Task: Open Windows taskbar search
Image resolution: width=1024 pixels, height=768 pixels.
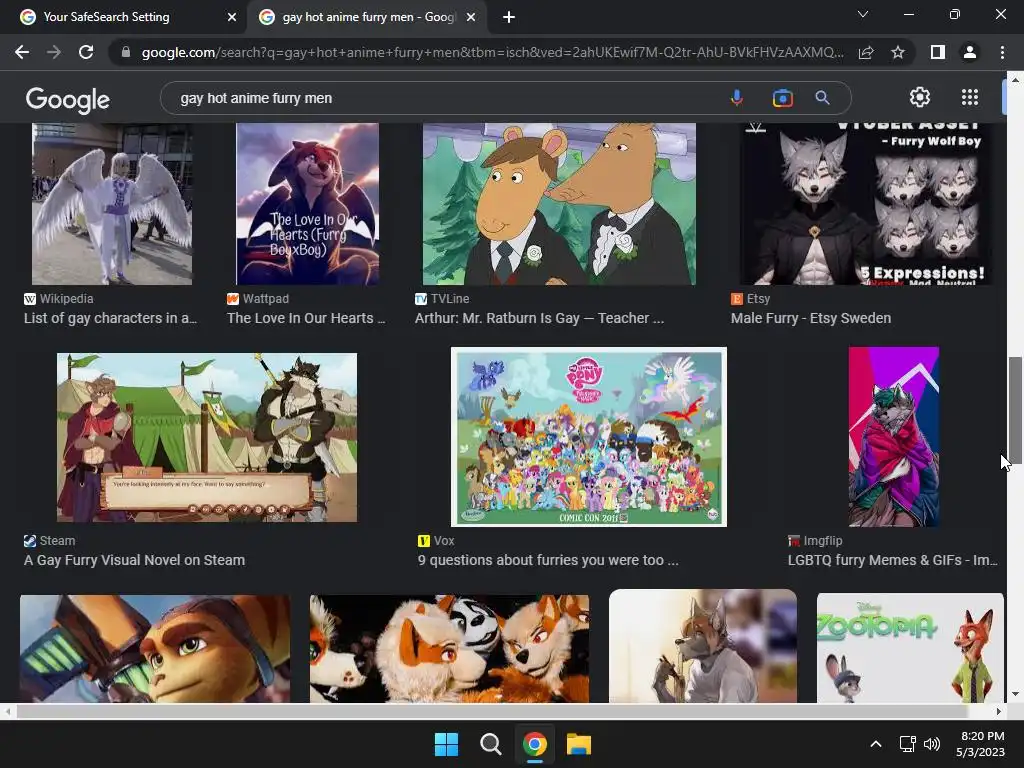Action: pos(490,744)
